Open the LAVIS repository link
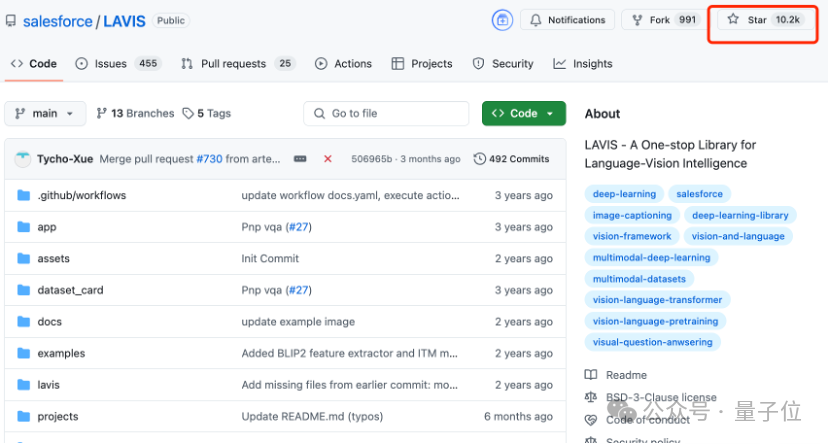828x444 pixels. (124, 21)
